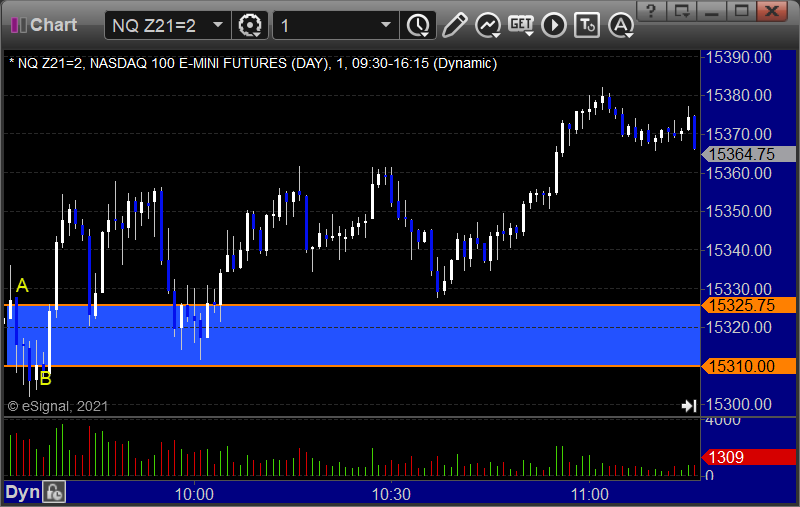This screenshot has width=800, height=507.
Task: Open the chart settings gear icon
Action: [250, 25]
